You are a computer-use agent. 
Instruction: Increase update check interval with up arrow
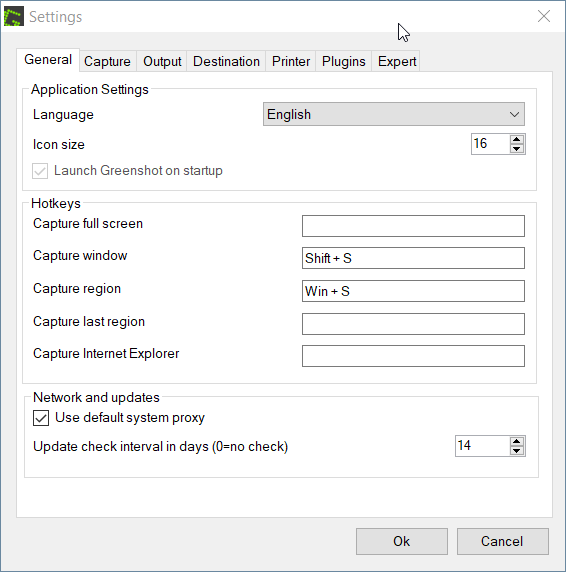516,441
